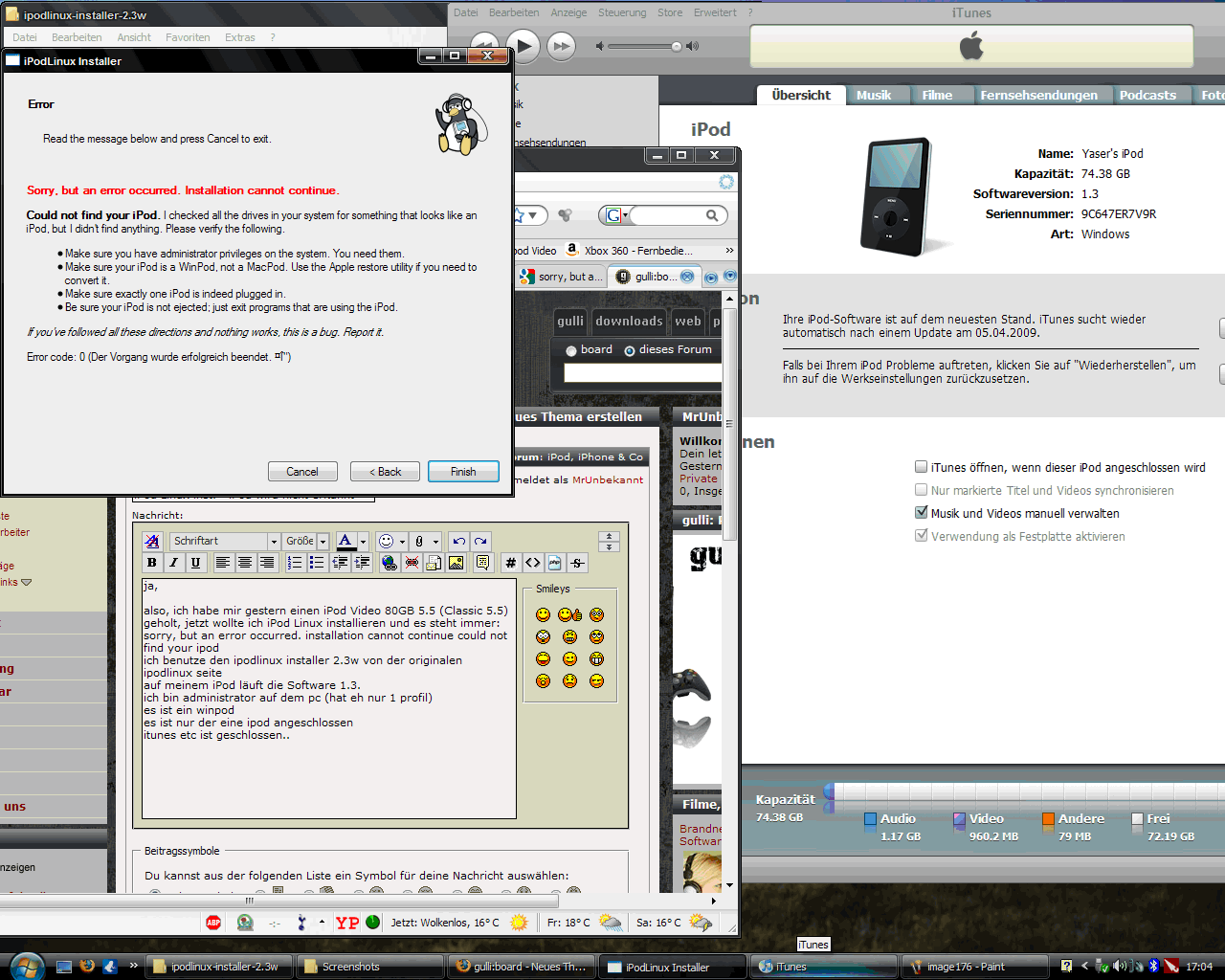The width and height of the screenshot is (1225, 980).
Task: Select the 'board' search radio button
Action: pyautogui.click(x=571, y=350)
